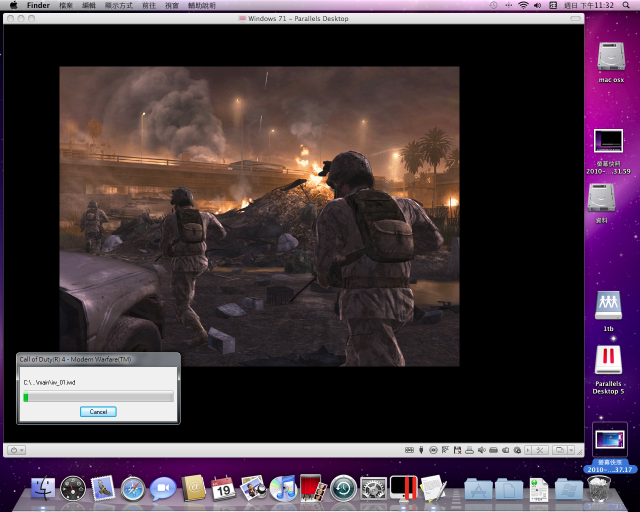The image size is (640, 512).
Task: Open iCal from the Dock
Action: click(223, 488)
